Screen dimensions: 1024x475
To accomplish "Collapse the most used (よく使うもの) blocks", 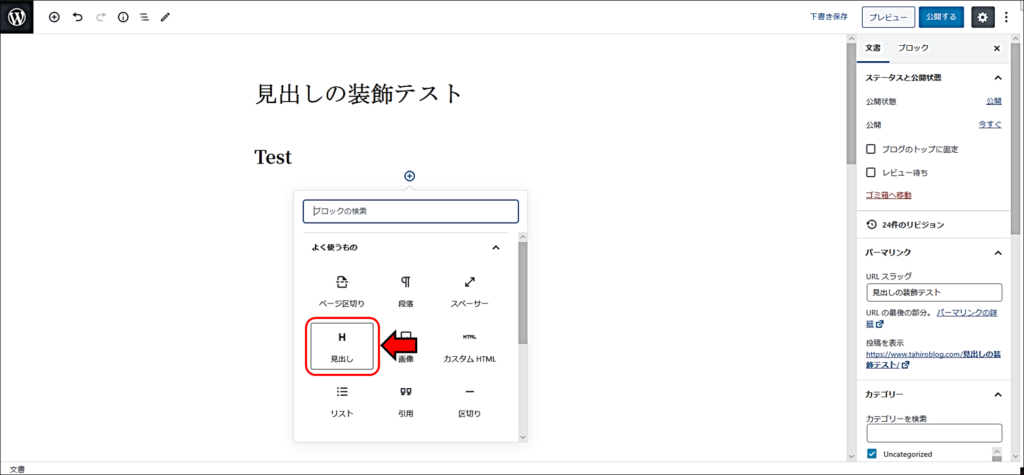I will [495, 247].
